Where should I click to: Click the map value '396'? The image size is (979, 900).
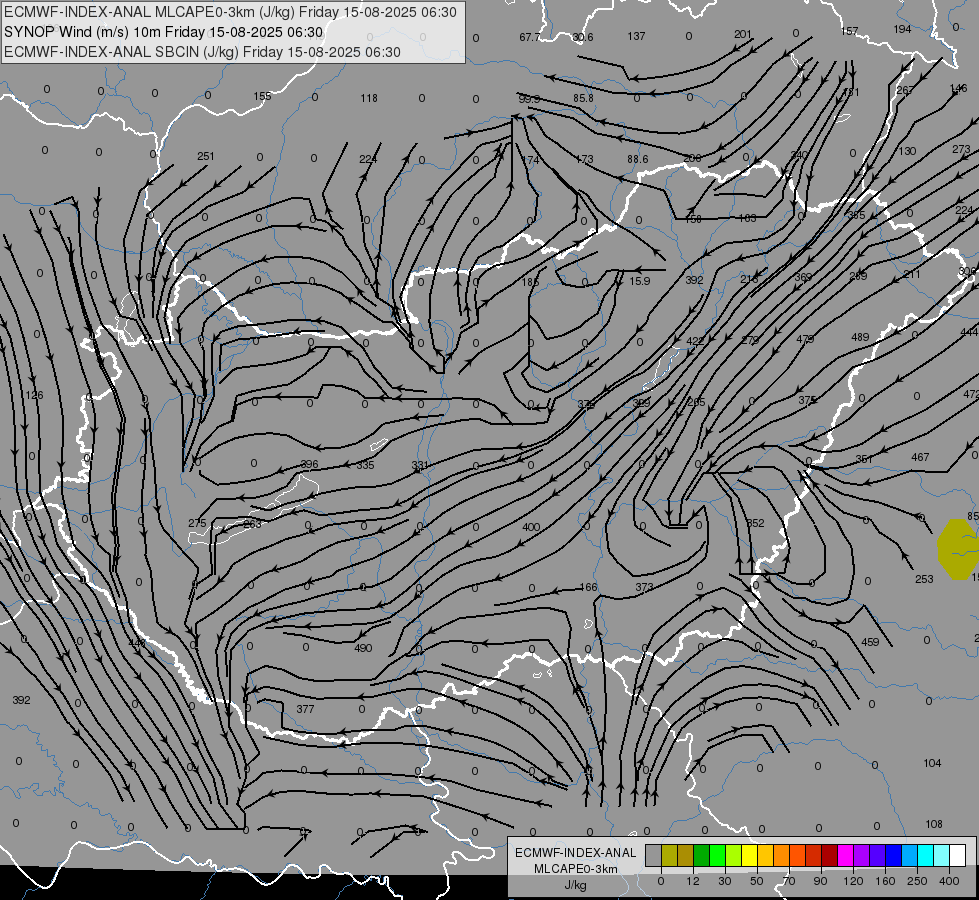309,464
